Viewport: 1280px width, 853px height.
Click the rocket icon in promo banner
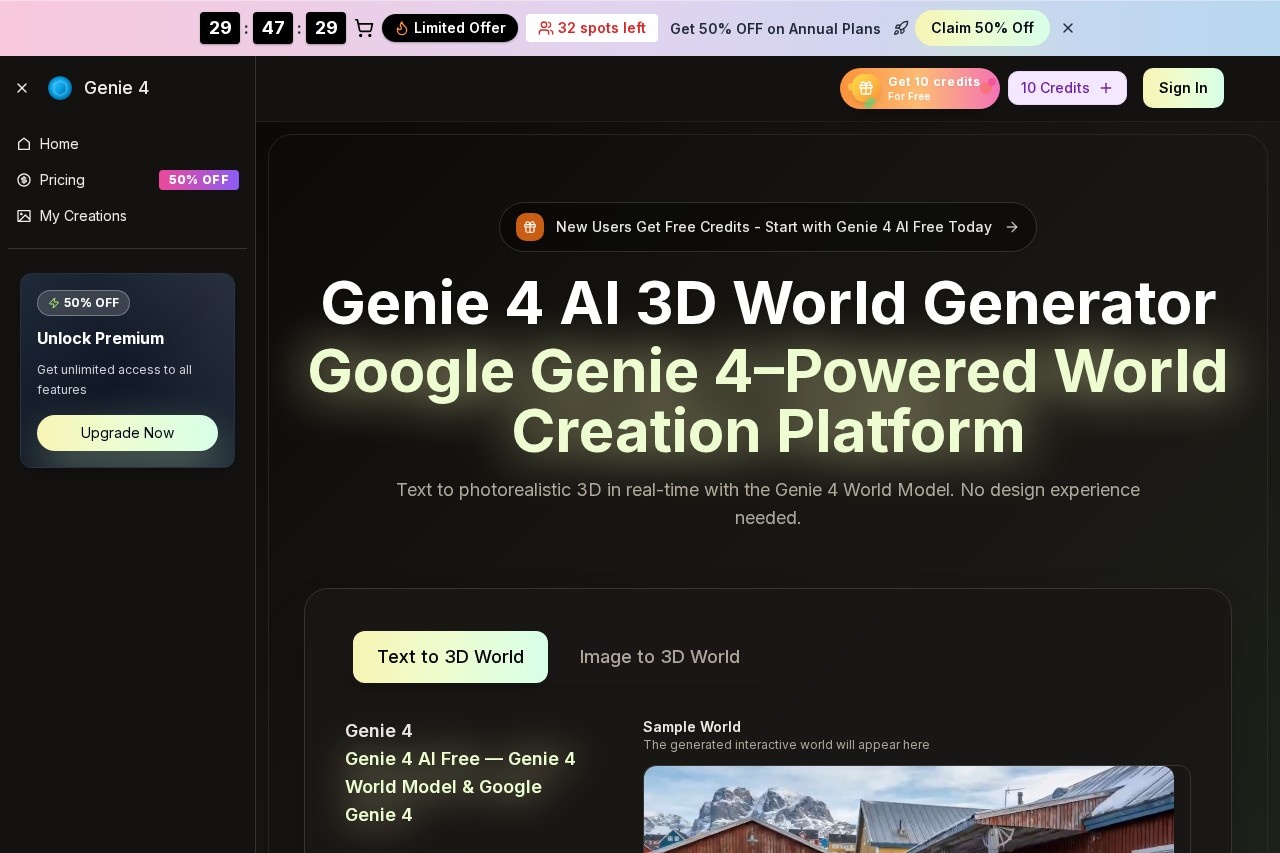(x=901, y=28)
